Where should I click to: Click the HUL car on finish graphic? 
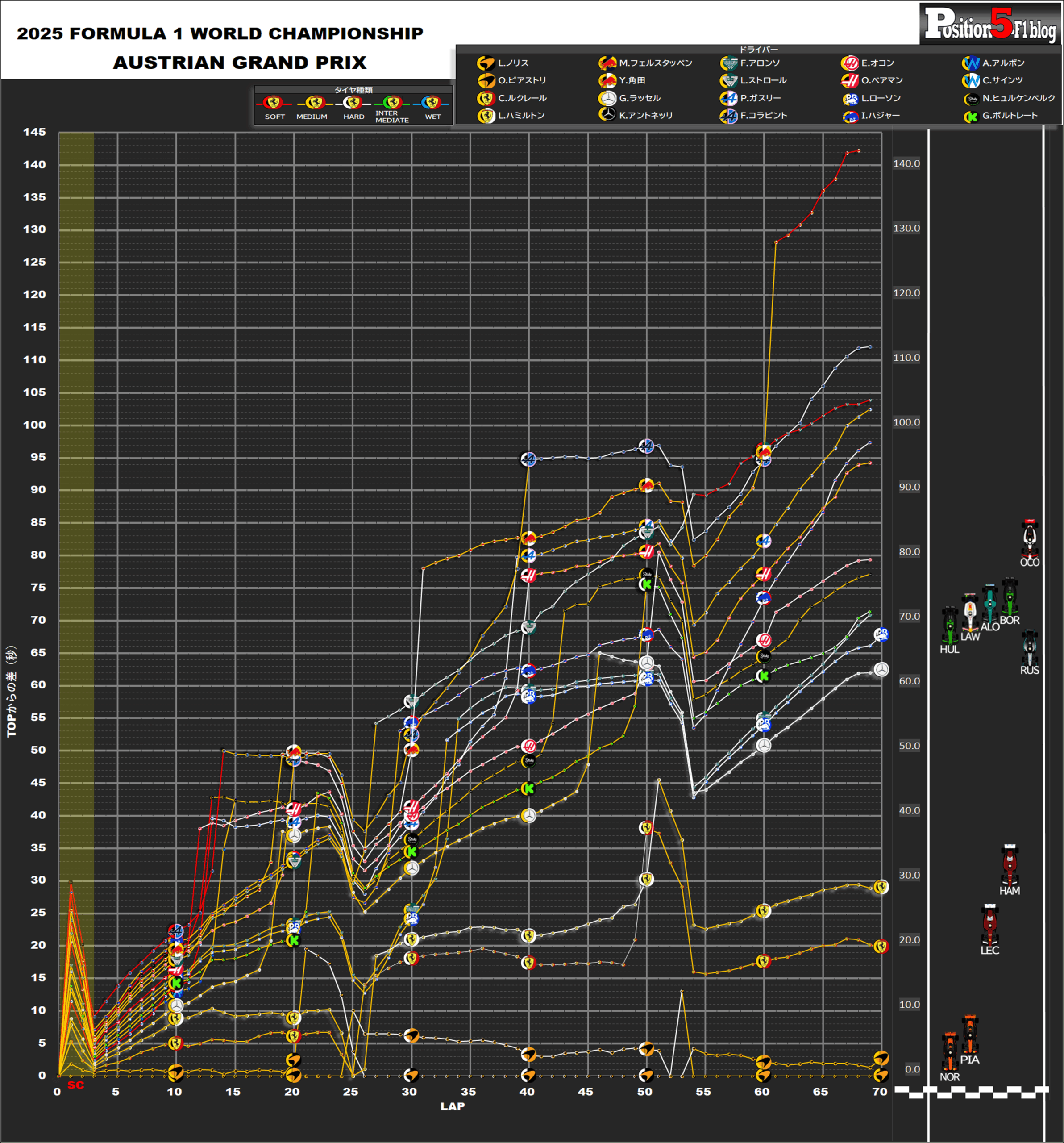950,626
